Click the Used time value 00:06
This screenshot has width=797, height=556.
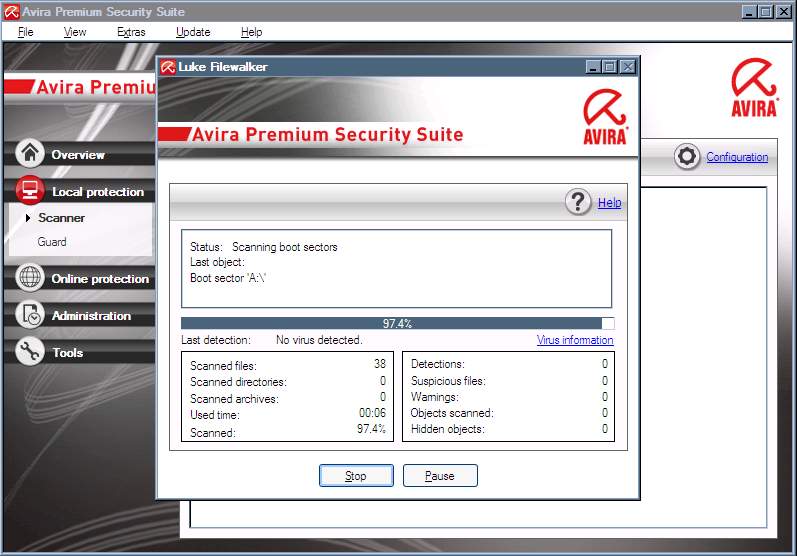pos(373,413)
